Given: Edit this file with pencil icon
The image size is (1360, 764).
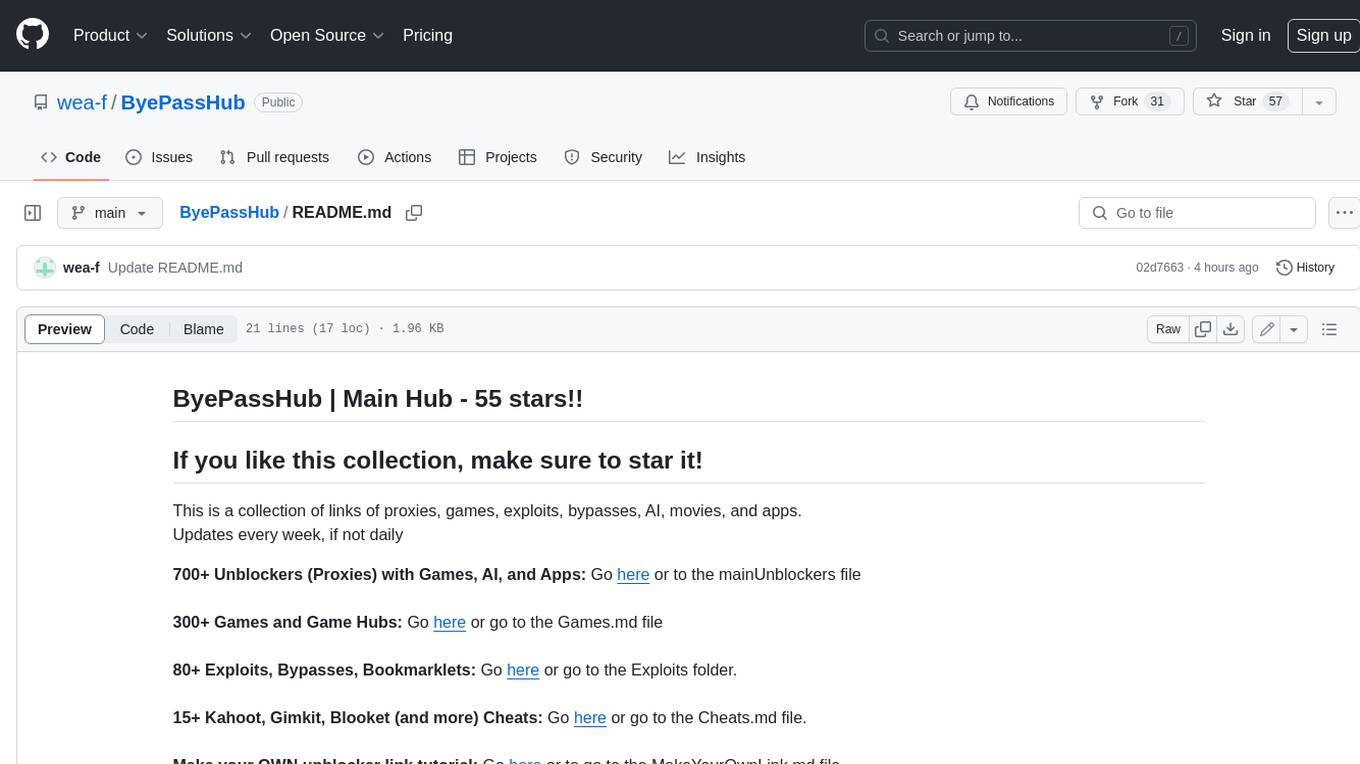Looking at the screenshot, I should [1267, 329].
